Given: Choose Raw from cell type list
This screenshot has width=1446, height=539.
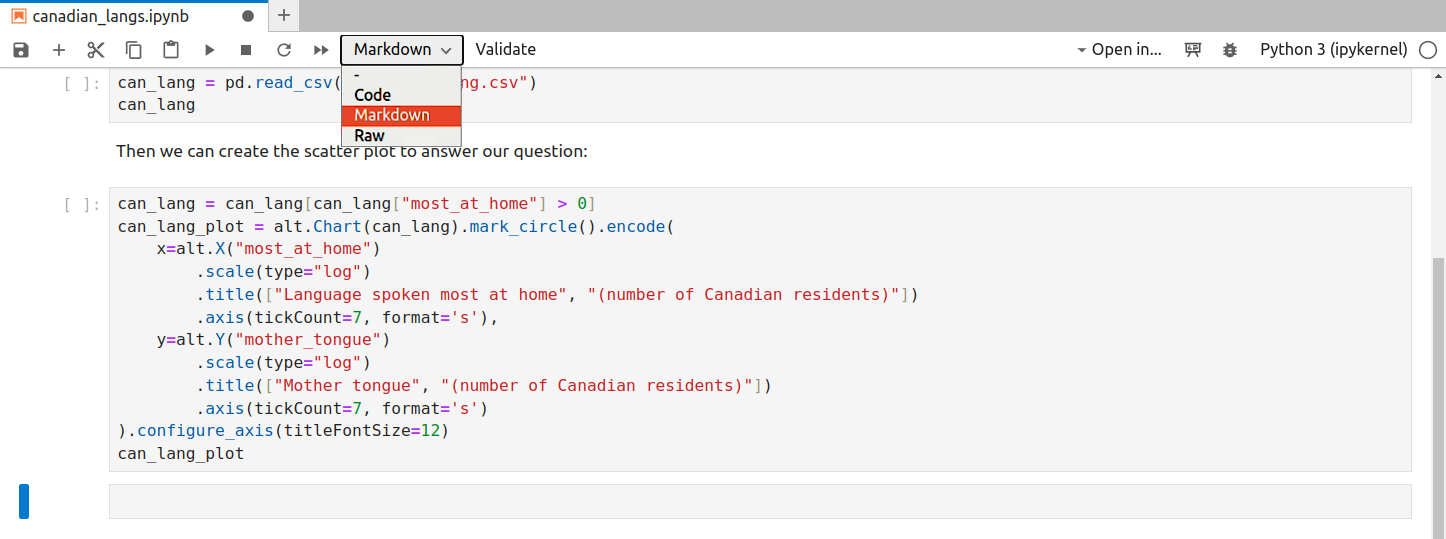Looking at the screenshot, I should click(369, 136).
